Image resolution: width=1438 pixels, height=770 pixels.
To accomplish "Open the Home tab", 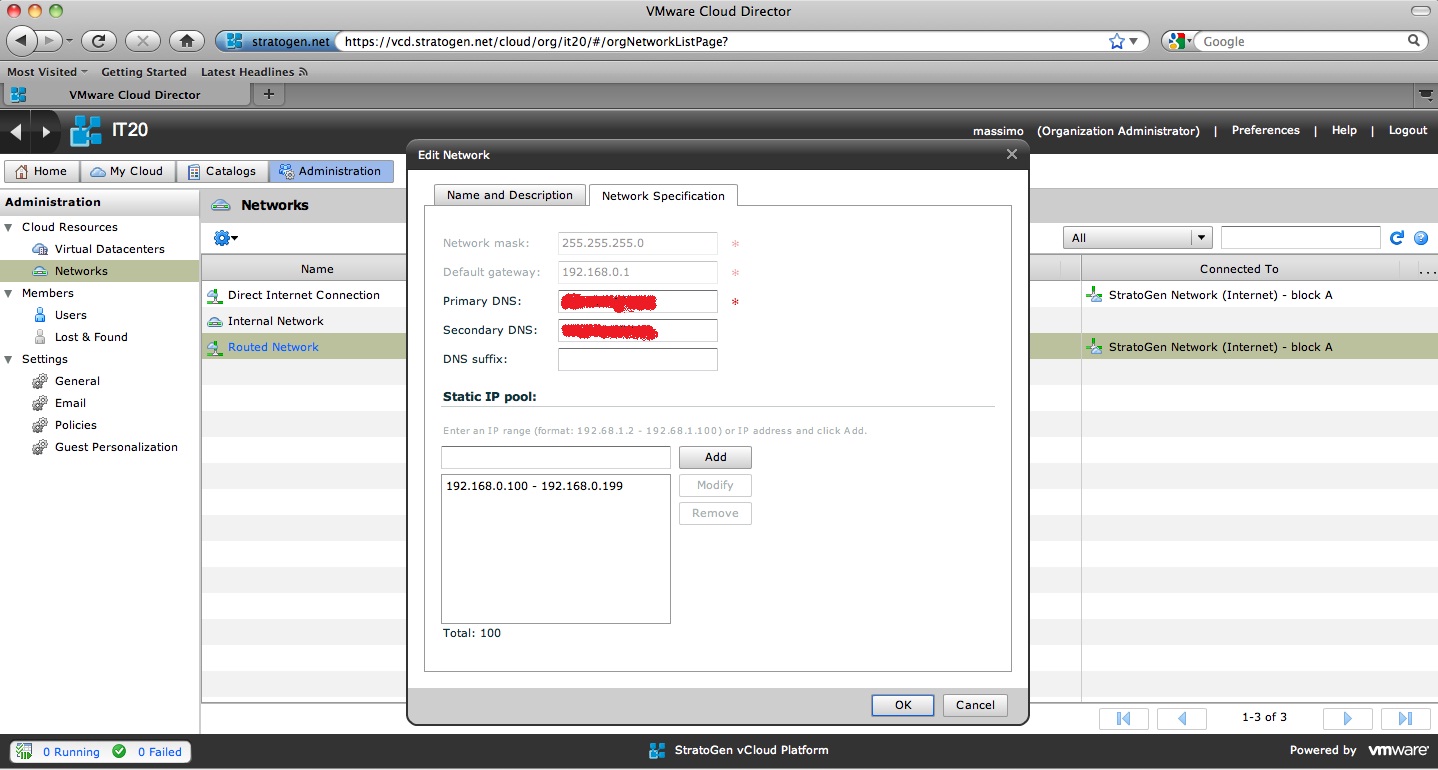I will click(41, 171).
